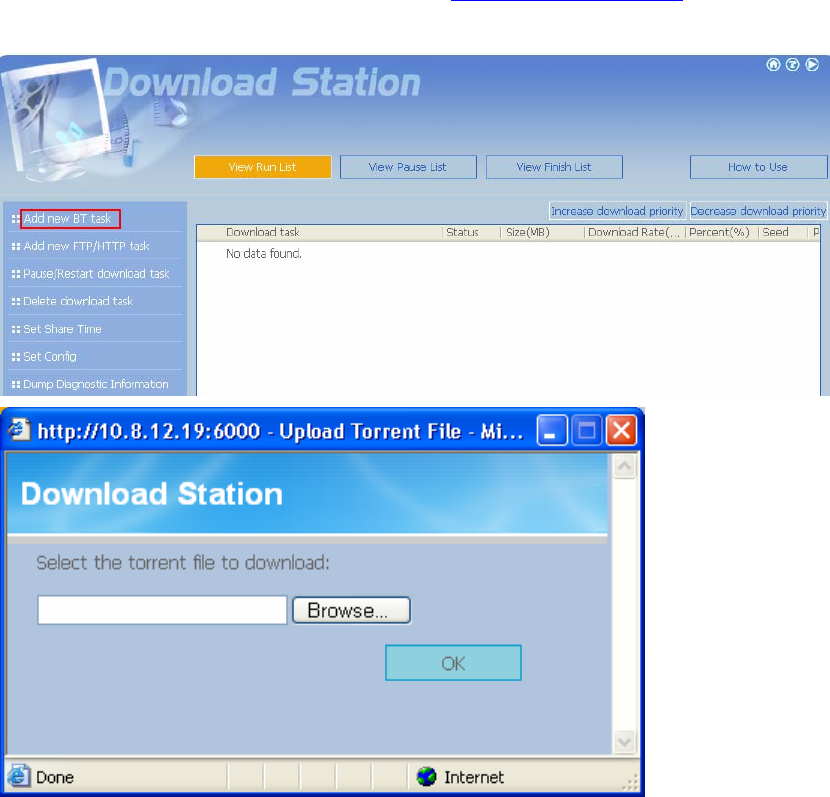Click the dialog scrollbar up arrow
The height and width of the screenshot is (797, 830).
[625, 466]
